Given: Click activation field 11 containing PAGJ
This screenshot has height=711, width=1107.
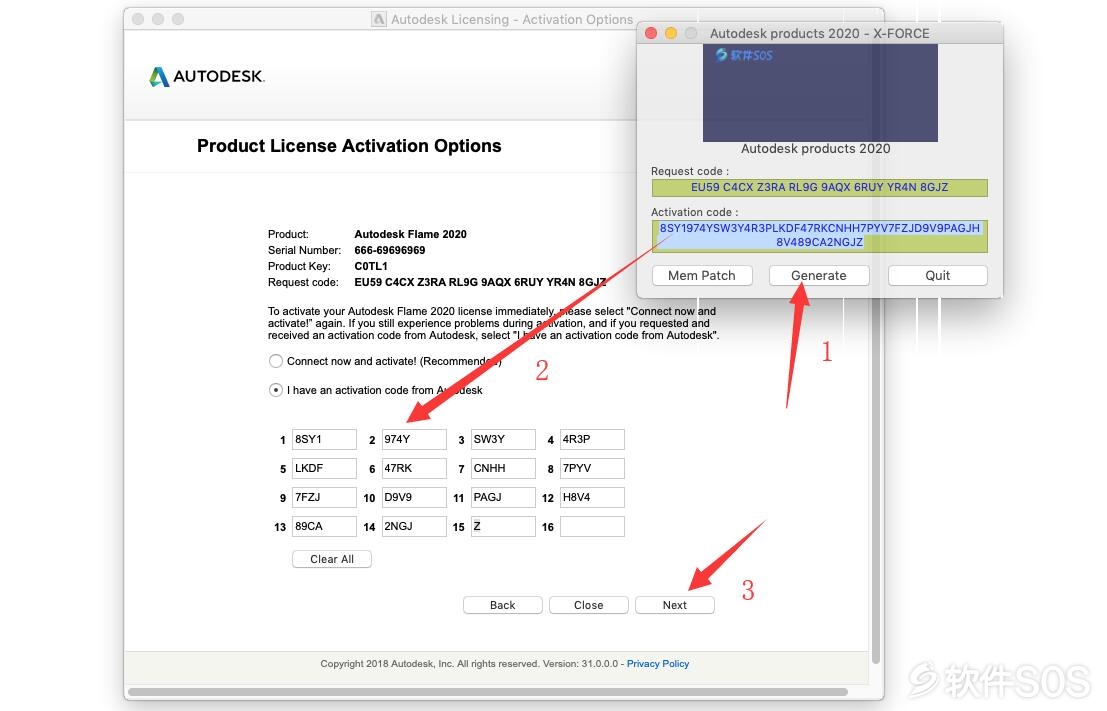Looking at the screenshot, I should tap(503, 497).
